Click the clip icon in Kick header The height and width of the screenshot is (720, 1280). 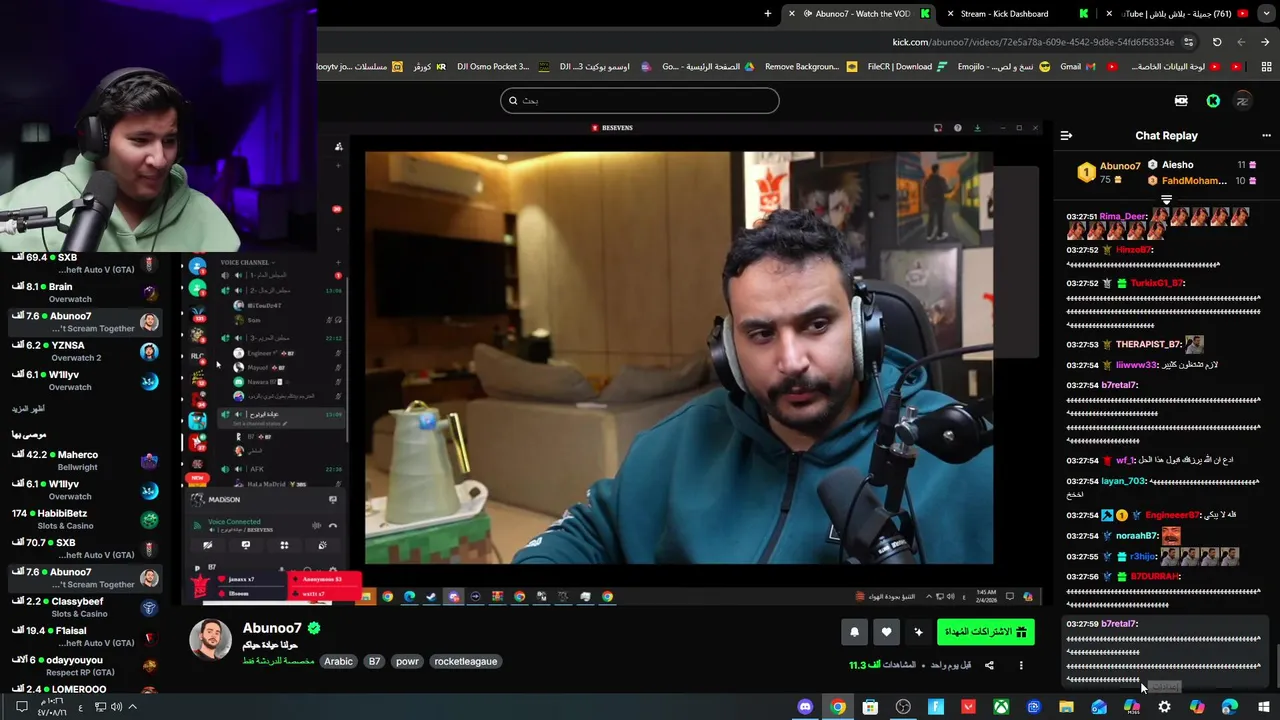pos(1181,101)
